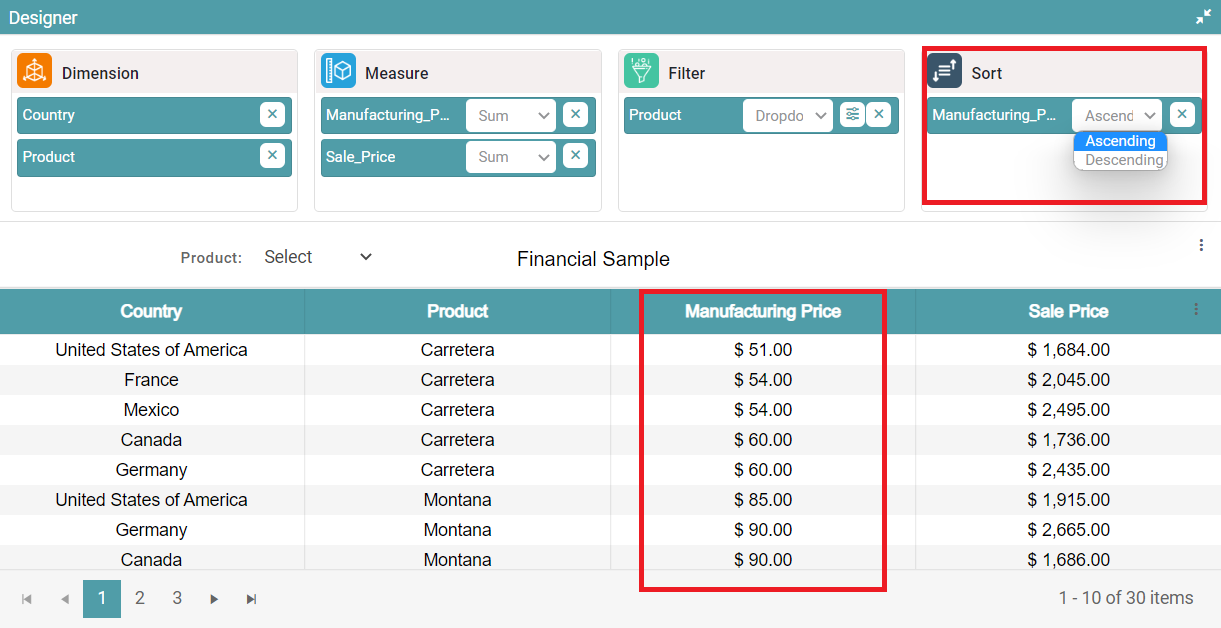The image size is (1221, 628).
Task: Open filter settings icon for Product
Action: pos(852,115)
